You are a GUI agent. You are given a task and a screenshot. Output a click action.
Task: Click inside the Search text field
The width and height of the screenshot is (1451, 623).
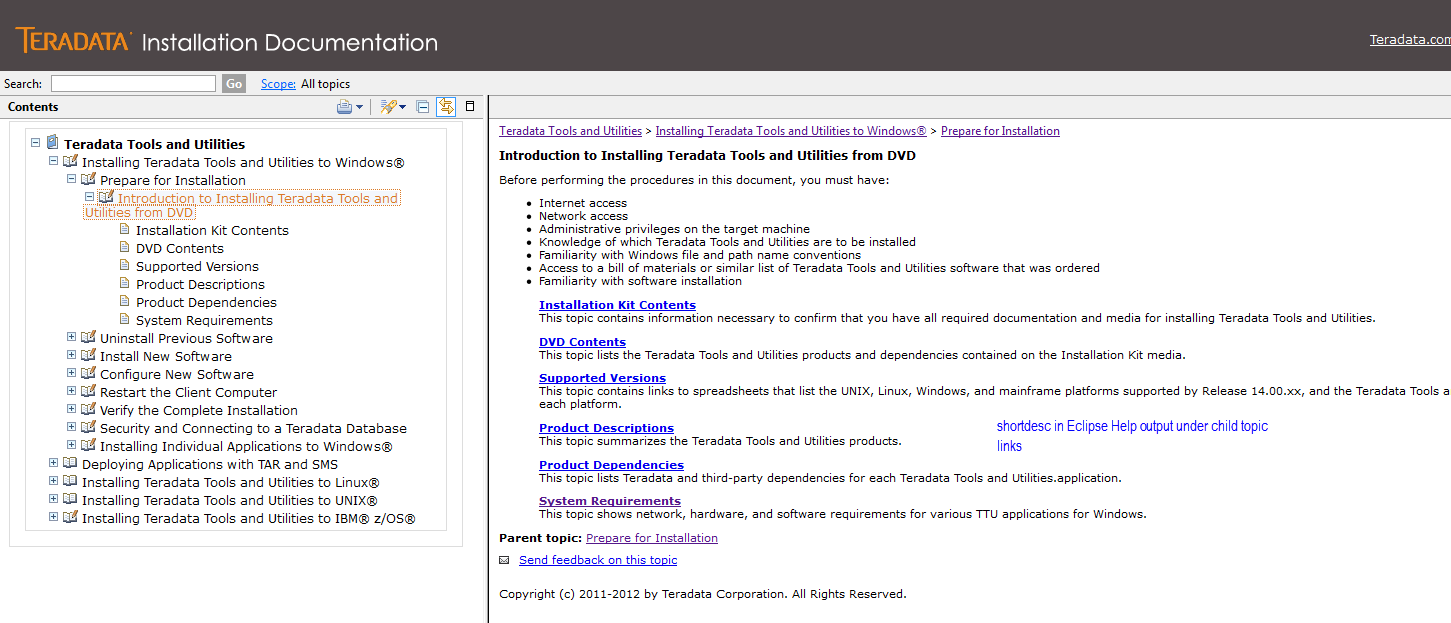(x=133, y=84)
